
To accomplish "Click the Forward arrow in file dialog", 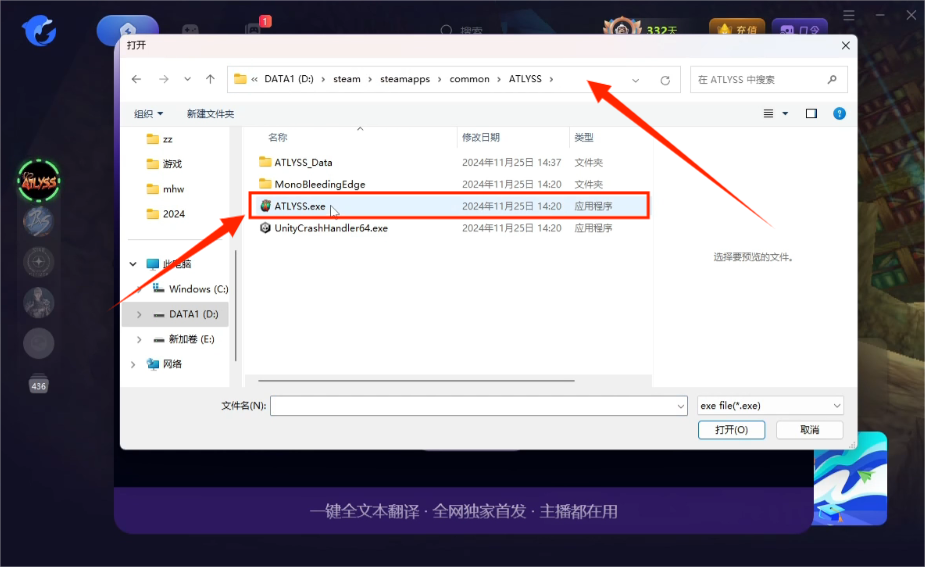I will point(163,79).
